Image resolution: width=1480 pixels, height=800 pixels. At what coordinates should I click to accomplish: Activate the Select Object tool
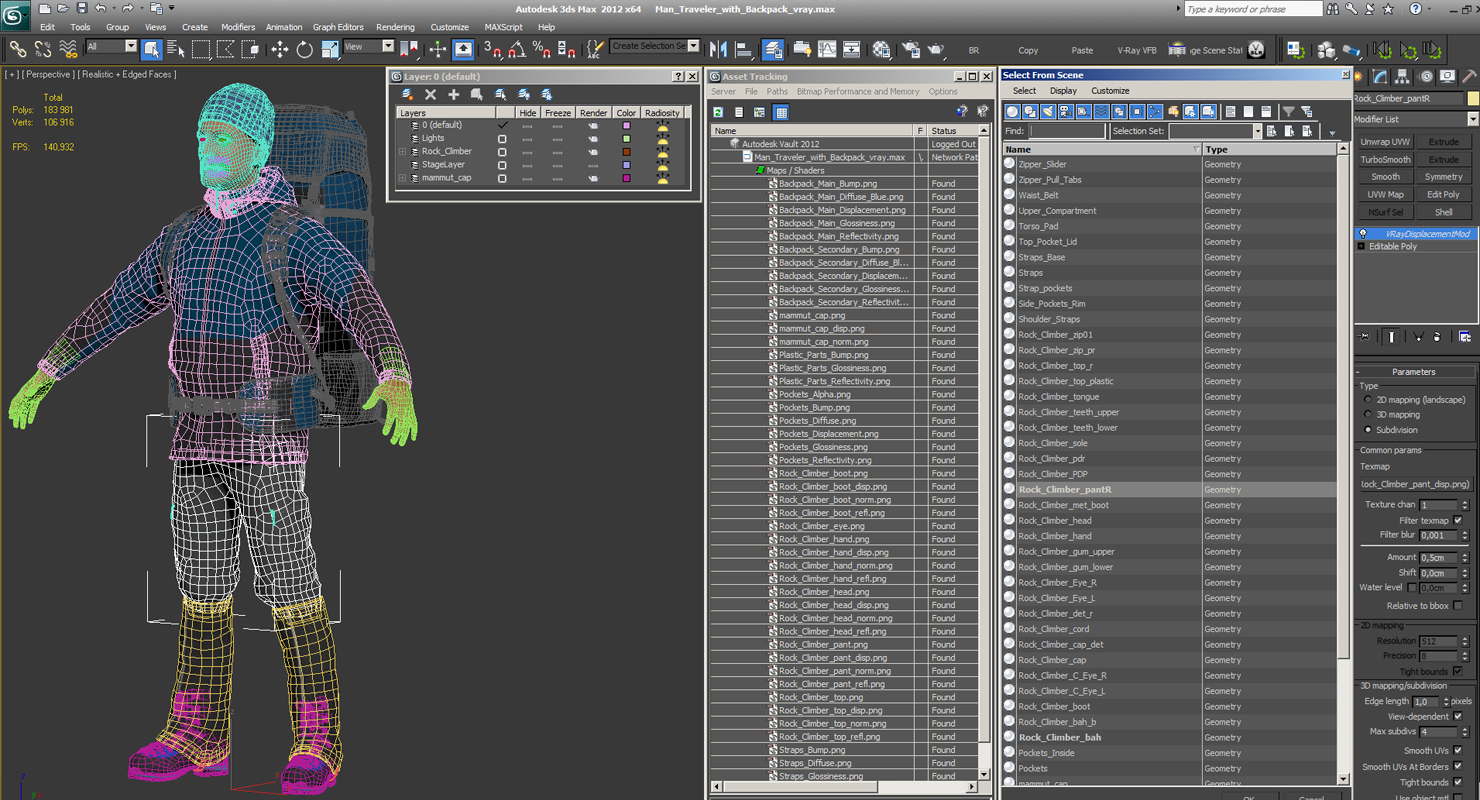pos(151,49)
